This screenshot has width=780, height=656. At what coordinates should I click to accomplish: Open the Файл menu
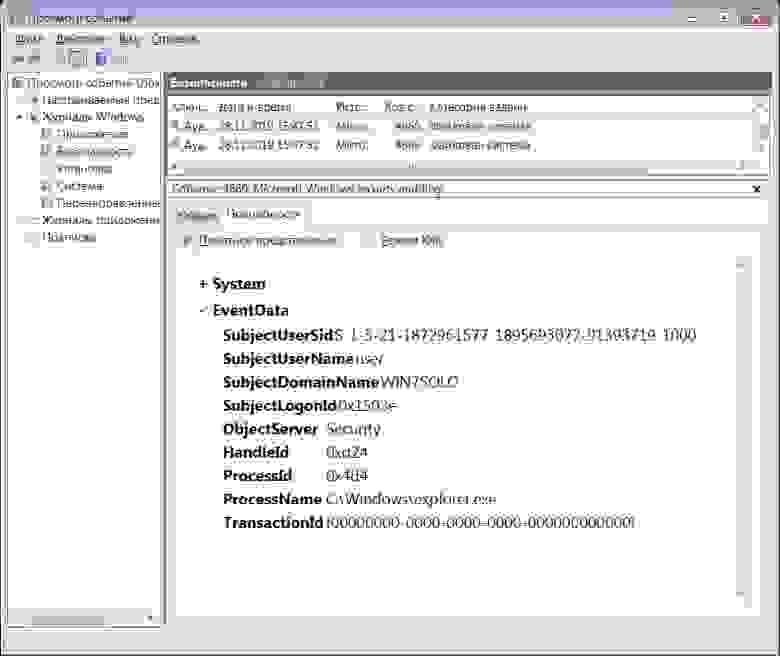28,39
